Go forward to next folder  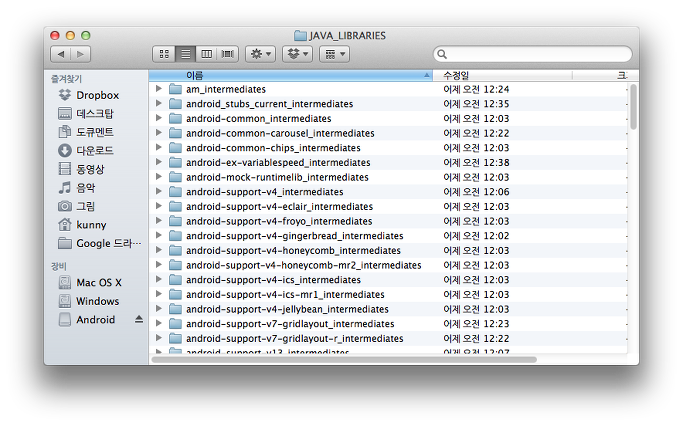pyautogui.click(x=81, y=54)
